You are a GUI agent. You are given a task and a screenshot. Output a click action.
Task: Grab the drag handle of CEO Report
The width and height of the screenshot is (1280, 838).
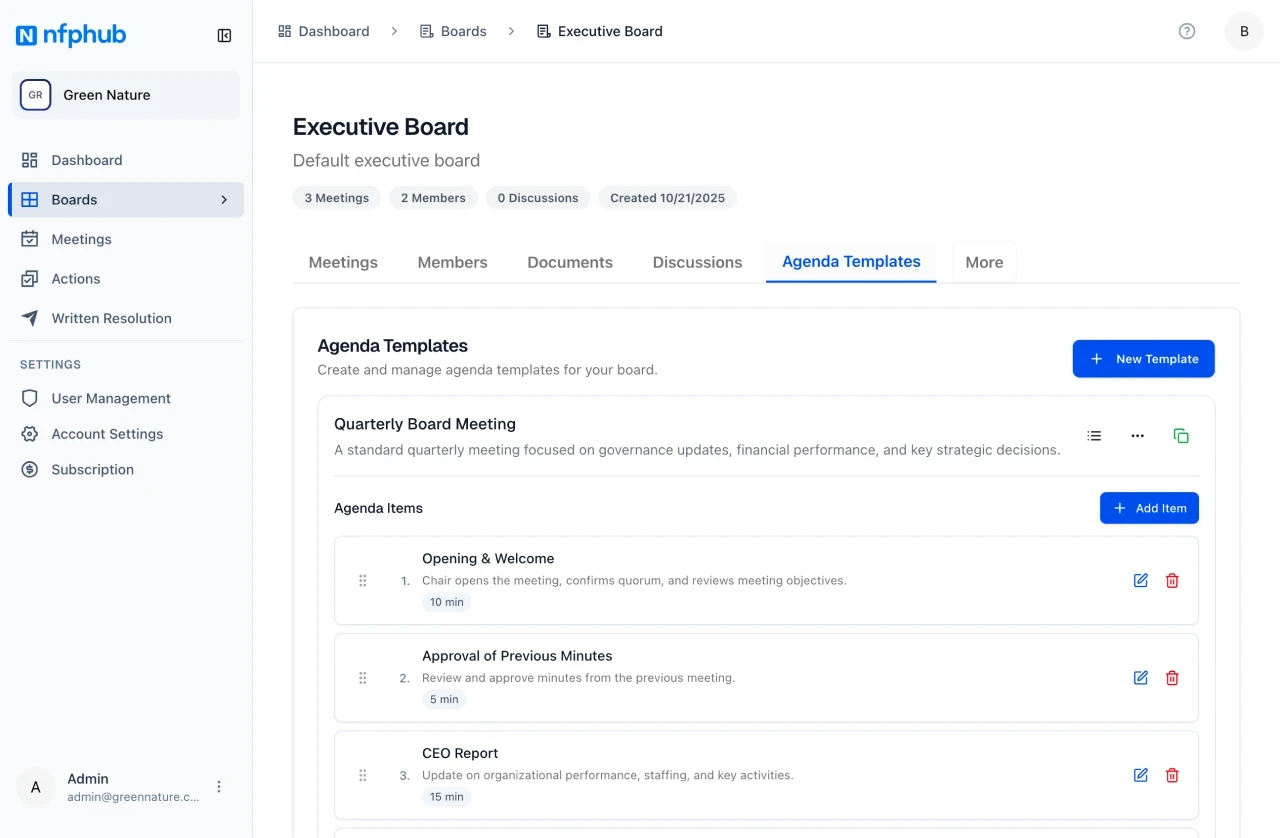tap(363, 775)
